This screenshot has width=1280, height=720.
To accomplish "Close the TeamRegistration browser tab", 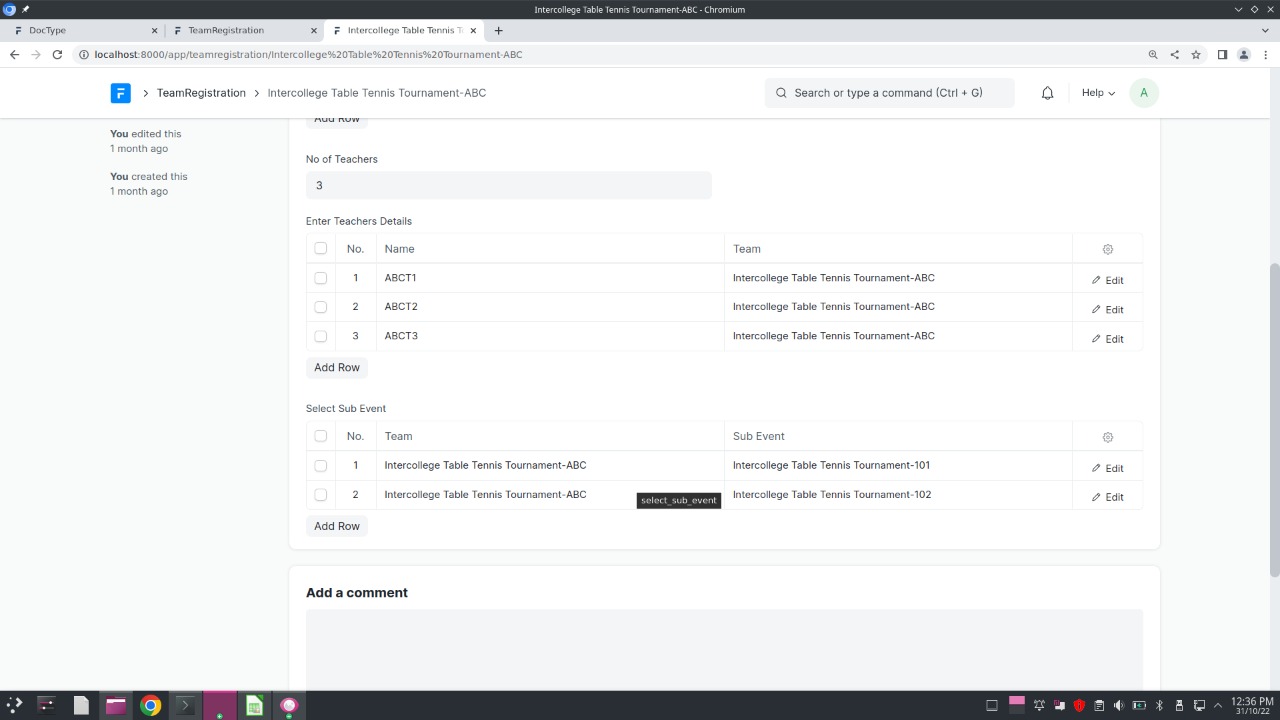I will click(314, 30).
